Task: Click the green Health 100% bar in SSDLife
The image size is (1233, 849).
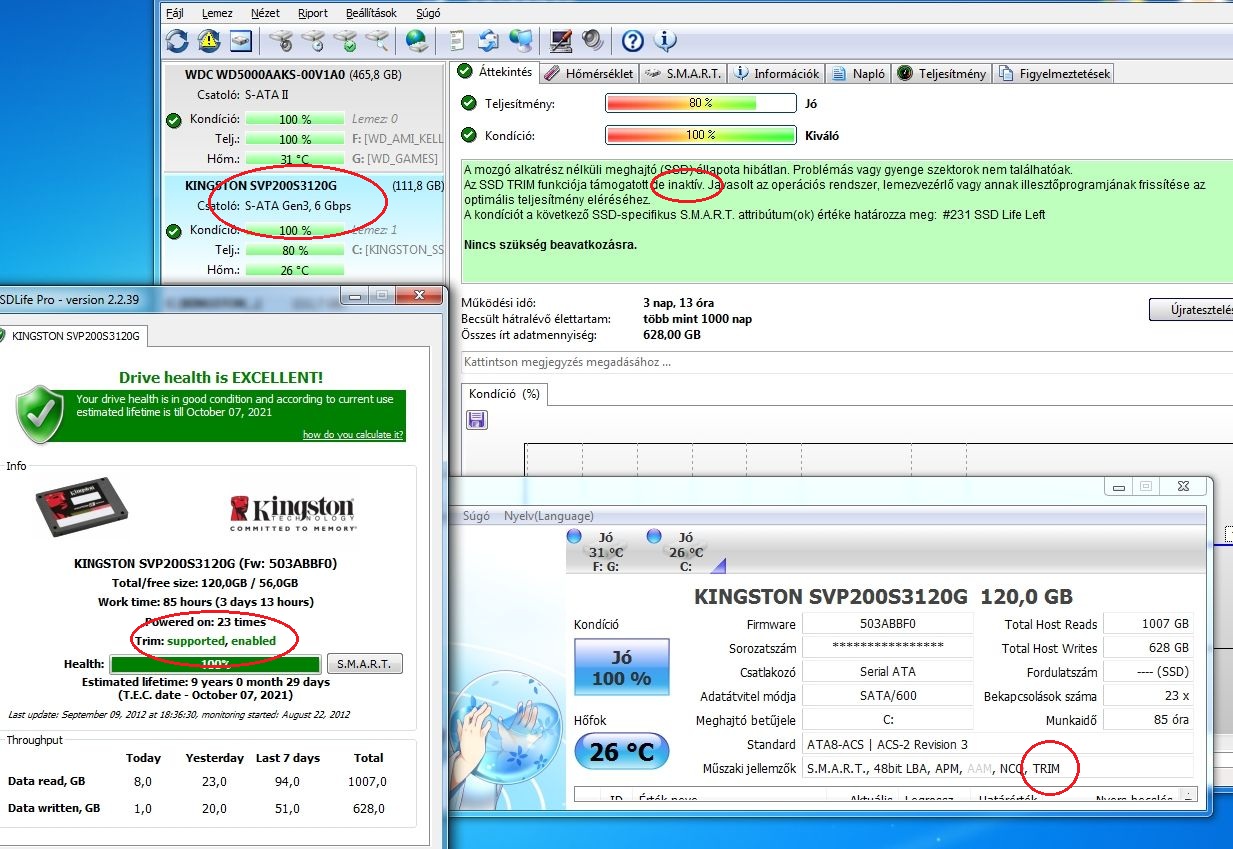Action: pos(215,664)
